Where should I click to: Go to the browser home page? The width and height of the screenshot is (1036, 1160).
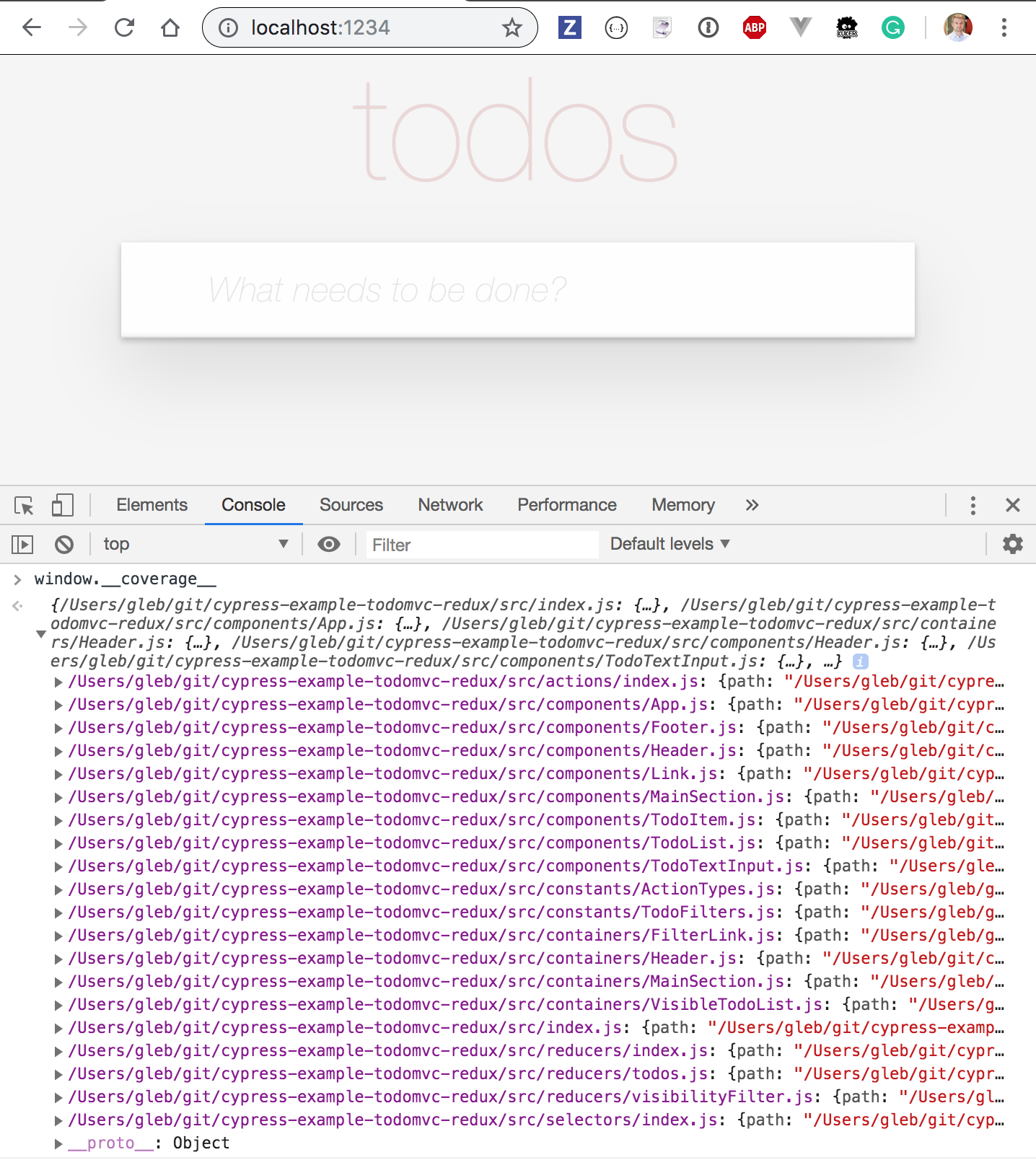(x=170, y=28)
